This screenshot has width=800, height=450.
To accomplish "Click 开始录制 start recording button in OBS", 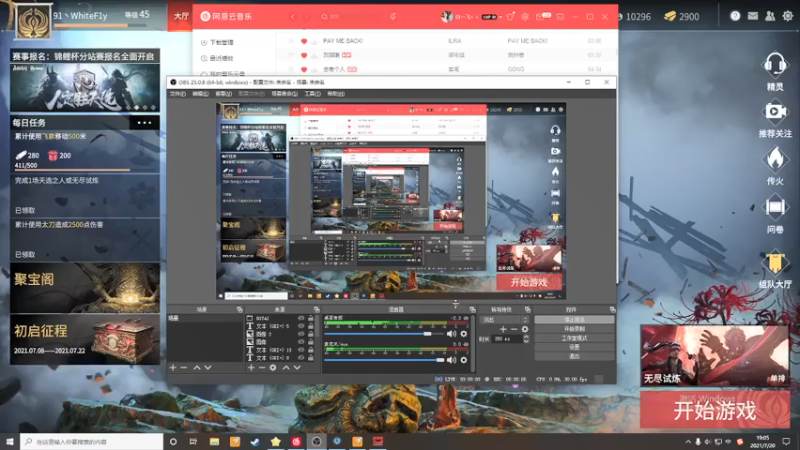I will pyautogui.click(x=574, y=329).
